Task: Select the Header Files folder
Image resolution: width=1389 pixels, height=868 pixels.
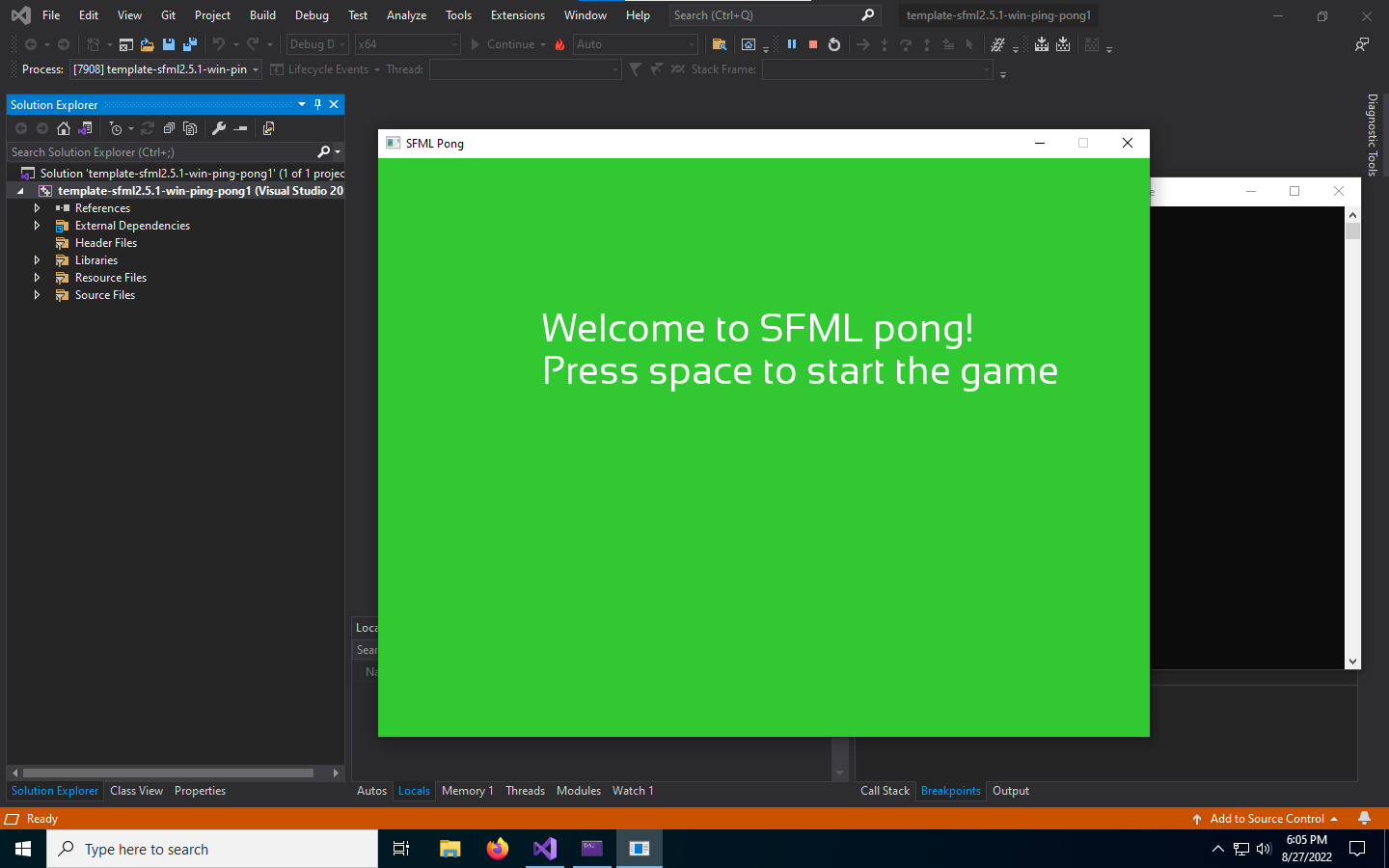Action: click(x=106, y=243)
